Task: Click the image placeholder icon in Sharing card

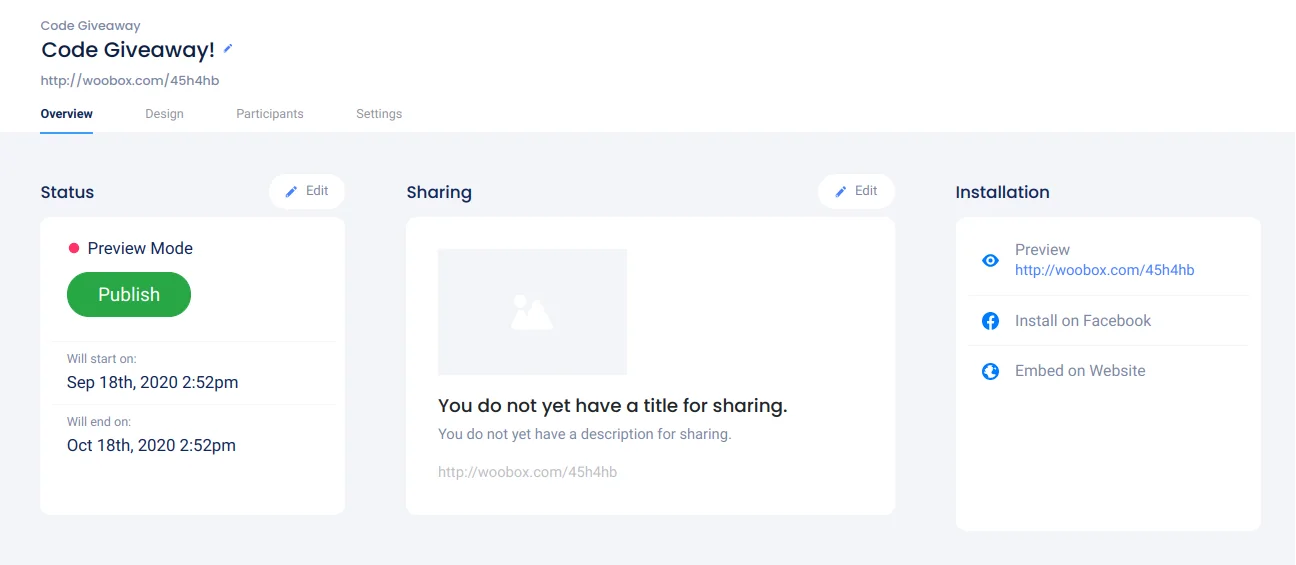Action: pos(532,312)
